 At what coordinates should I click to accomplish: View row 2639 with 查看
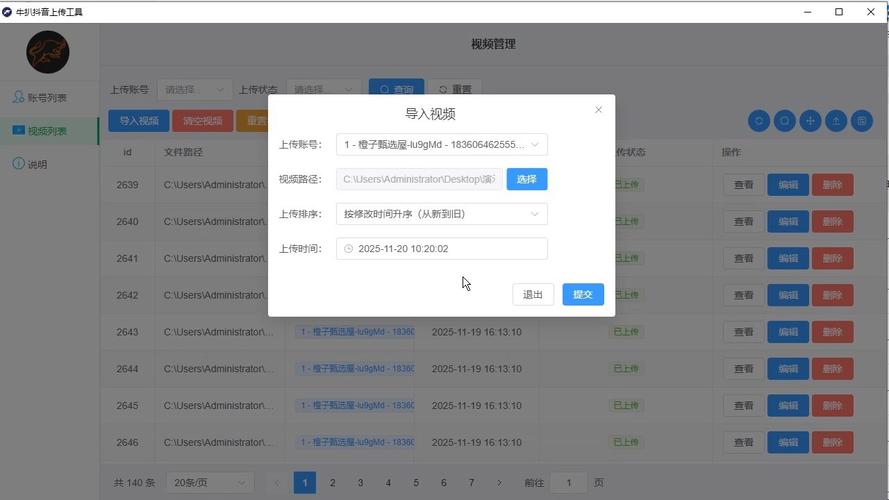(x=744, y=185)
